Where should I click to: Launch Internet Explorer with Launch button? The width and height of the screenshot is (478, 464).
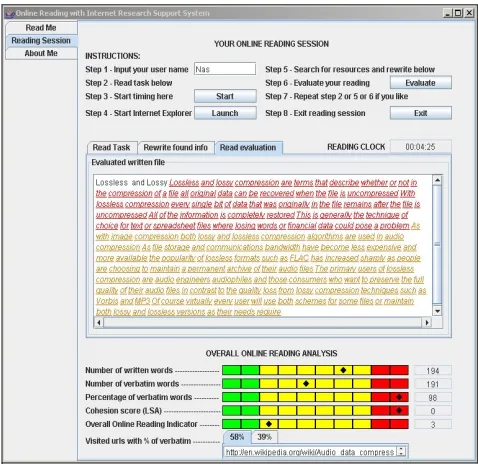225,113
